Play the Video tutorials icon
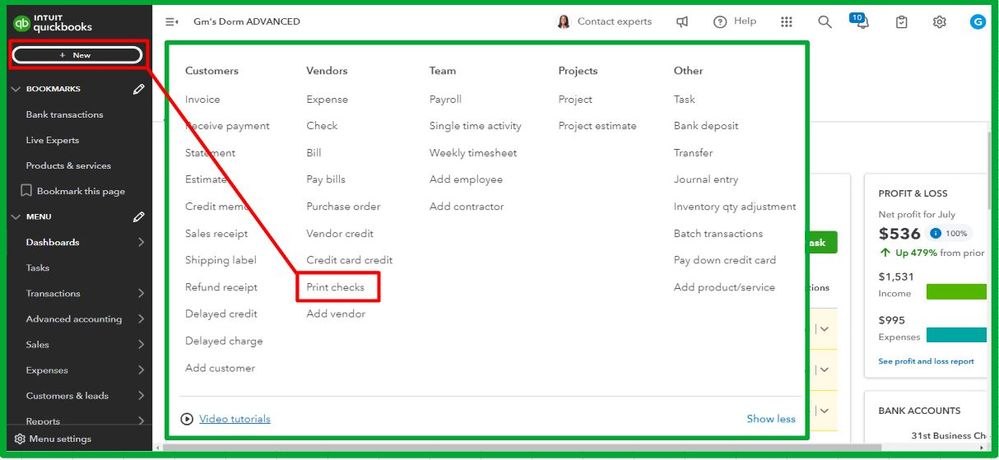 (x=187, y=419)
